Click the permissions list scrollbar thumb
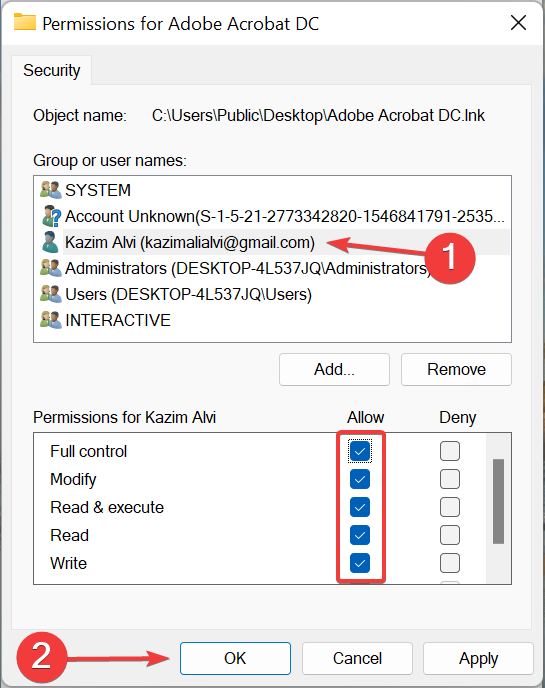Viewport: 545px width, 688px height. pyautogui.click(x=498, y=502)
